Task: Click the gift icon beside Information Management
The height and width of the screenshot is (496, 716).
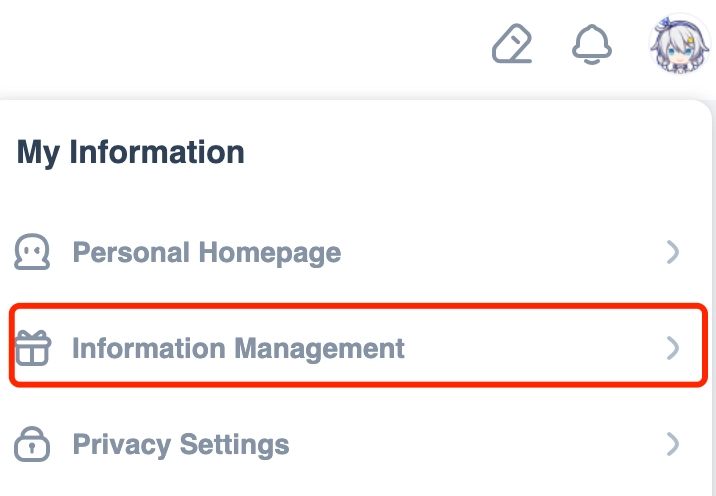Action: pos(32,349)
